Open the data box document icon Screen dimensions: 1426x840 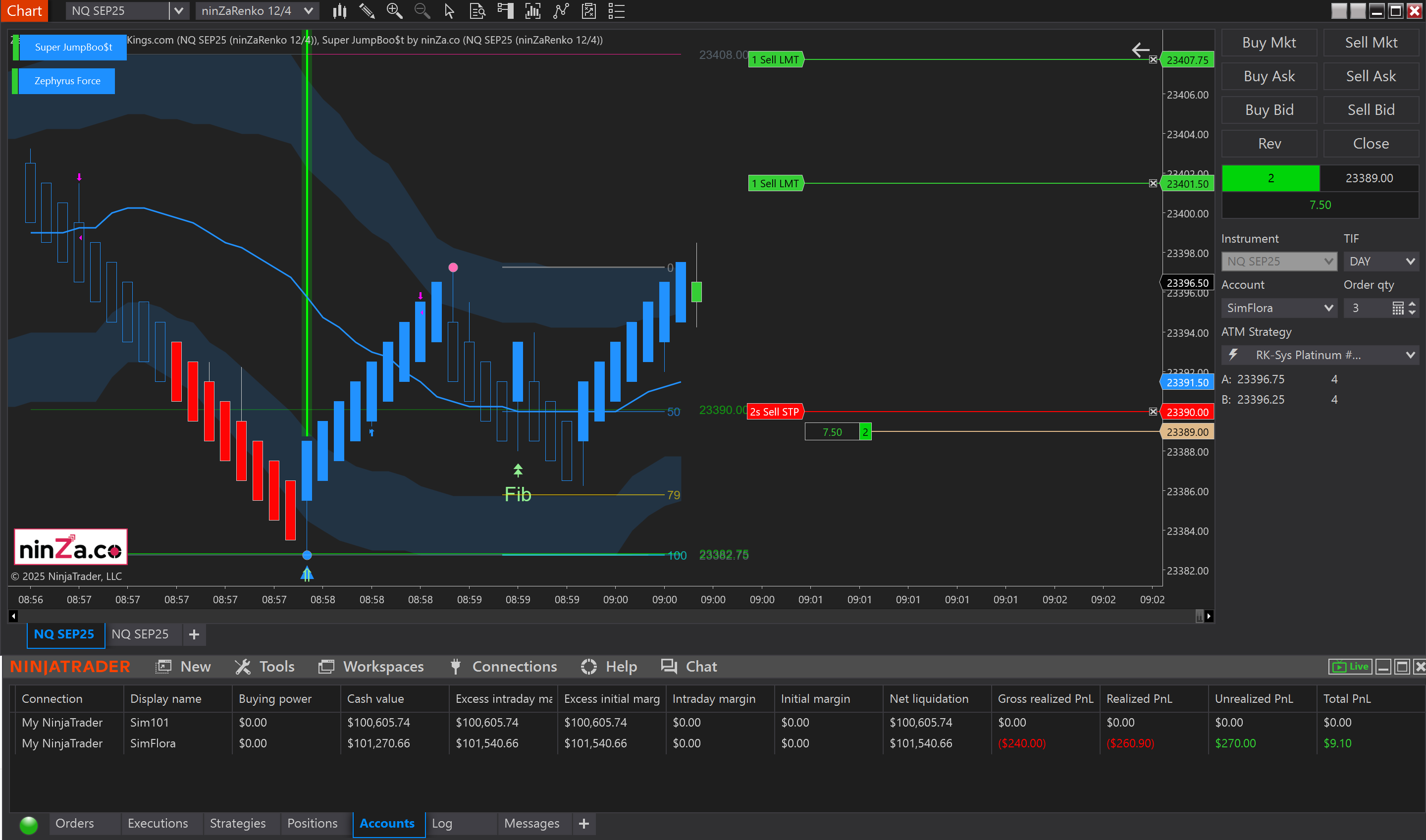(x=477, y=11)
